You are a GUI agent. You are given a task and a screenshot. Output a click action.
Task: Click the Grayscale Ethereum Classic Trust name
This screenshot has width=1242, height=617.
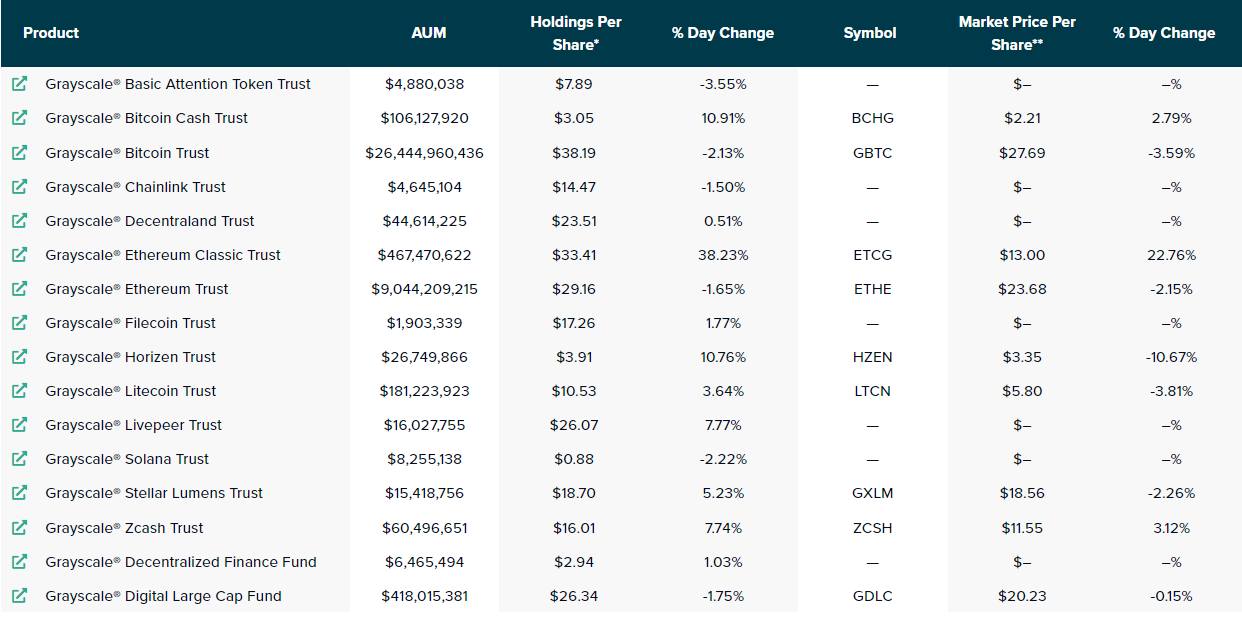coord(162,255)
